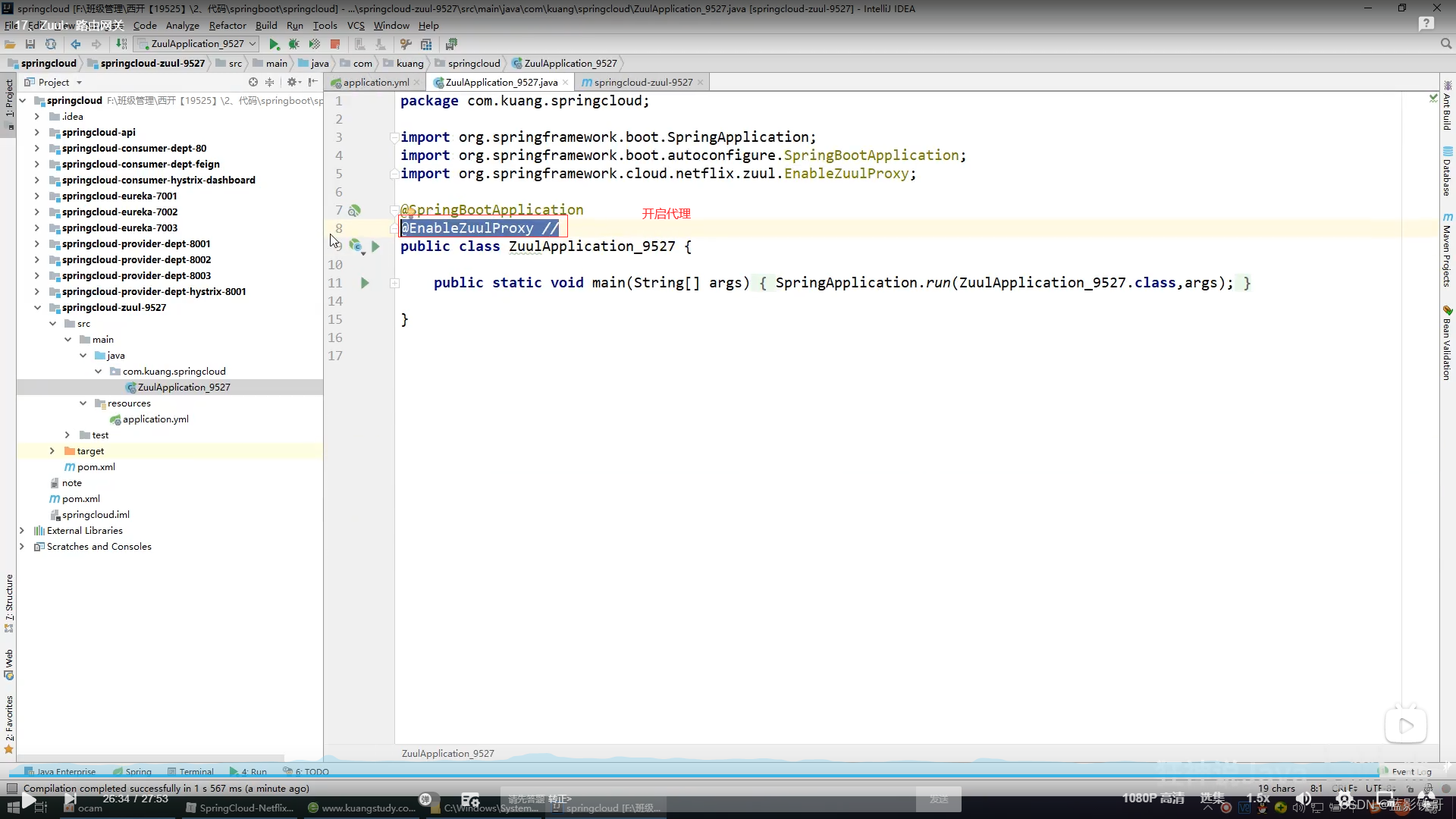Close the ZuulApplication_9527.java tab
Screen dimensions: 1456x819
(565, 82)
